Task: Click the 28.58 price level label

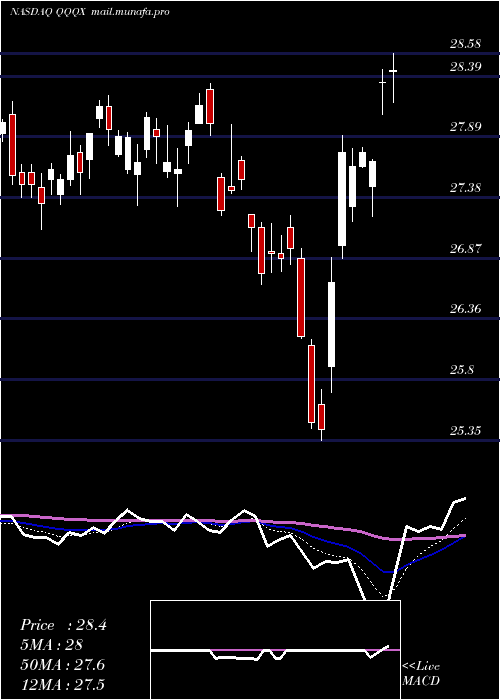Action: (466, 44)
